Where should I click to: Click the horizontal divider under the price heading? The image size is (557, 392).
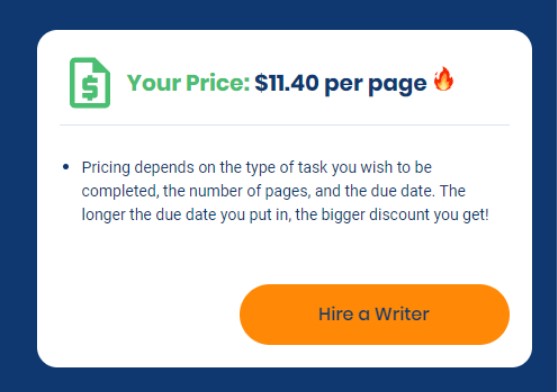(x=285, y=125)
